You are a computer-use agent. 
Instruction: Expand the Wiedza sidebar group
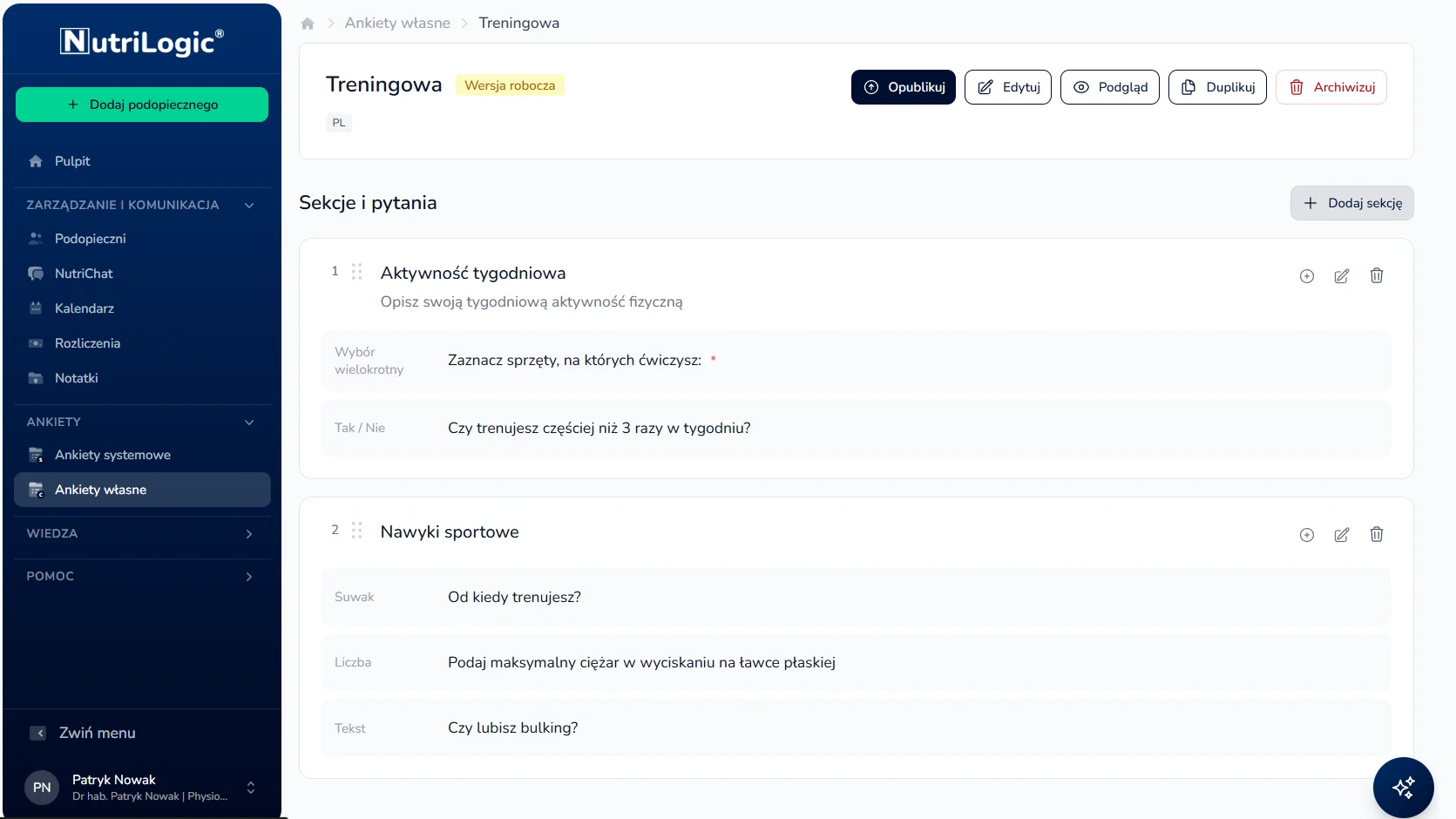point(249,534)
